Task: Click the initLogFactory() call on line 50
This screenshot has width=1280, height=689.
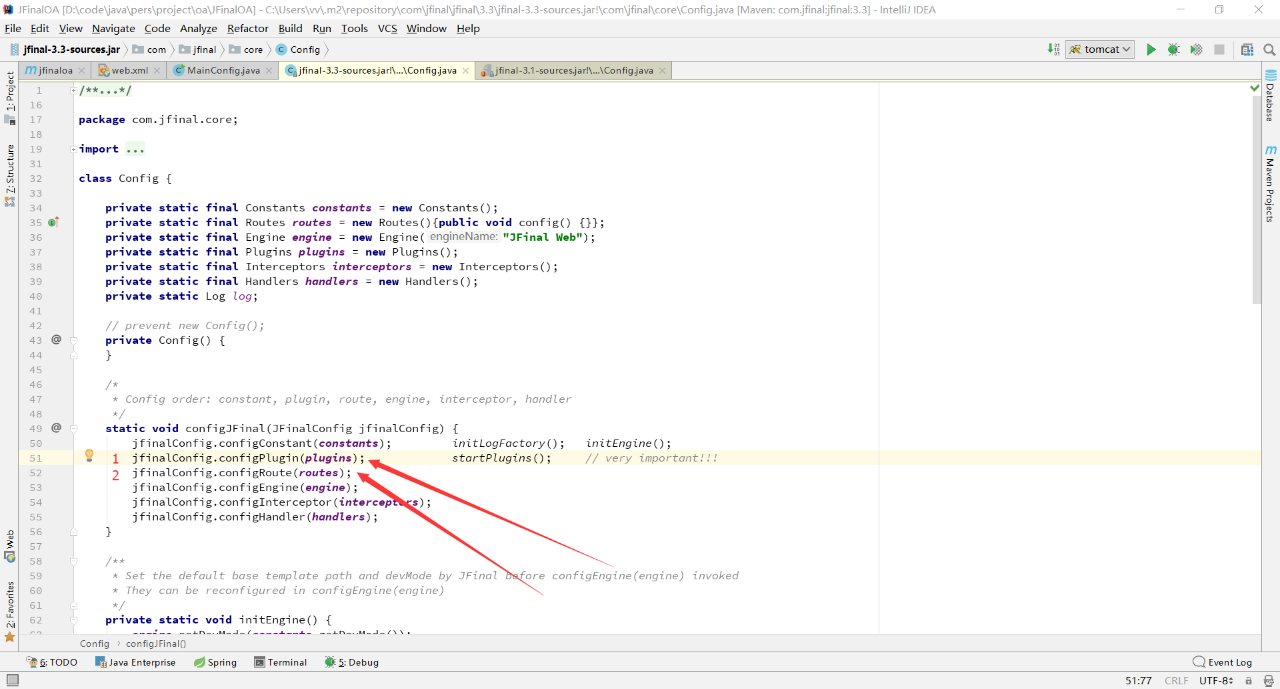Action: (x=509, y=443)
